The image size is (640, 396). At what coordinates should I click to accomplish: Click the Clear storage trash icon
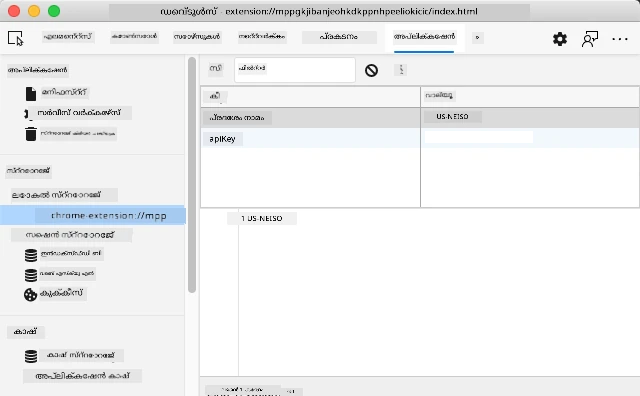(x=31, y=134)
